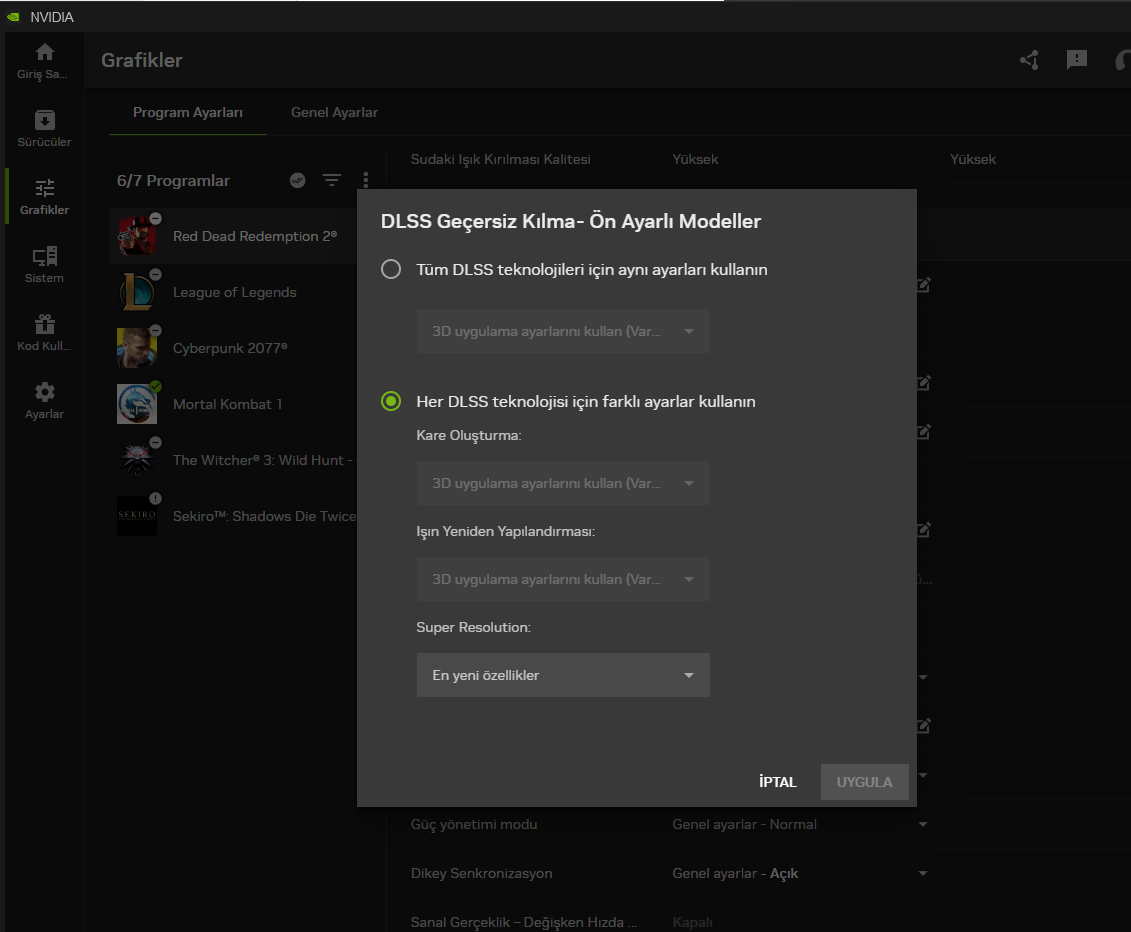This screenshot has height=932, width=1131.
Task: Expand the Dikey Senkronizasyon dropdown arrow
Action: pyautogui.click(x=923, y=874)
